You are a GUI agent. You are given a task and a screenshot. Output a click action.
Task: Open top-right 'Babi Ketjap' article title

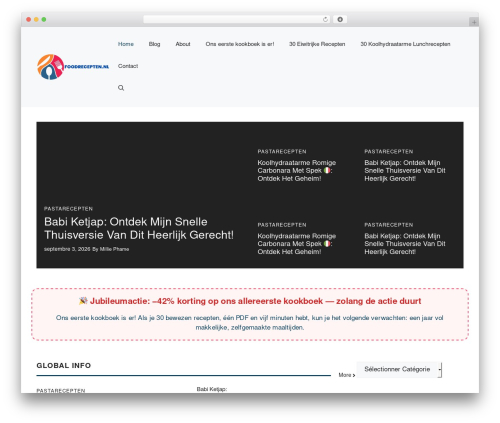[405, 170]
